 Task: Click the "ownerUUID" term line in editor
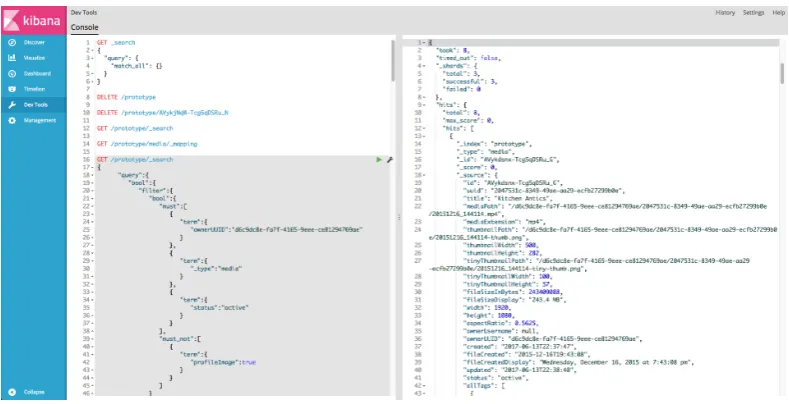(278, 230)
